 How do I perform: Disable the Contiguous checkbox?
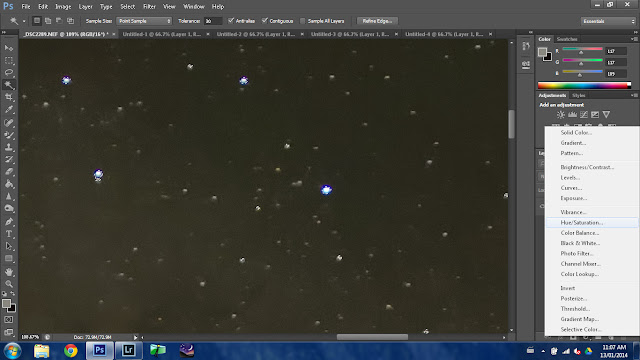pos(264,20)
